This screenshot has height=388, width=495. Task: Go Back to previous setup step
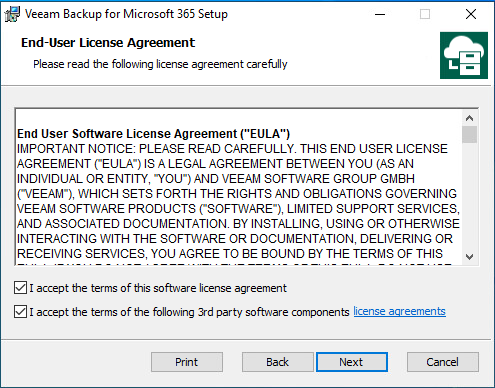tap(277, 362)
